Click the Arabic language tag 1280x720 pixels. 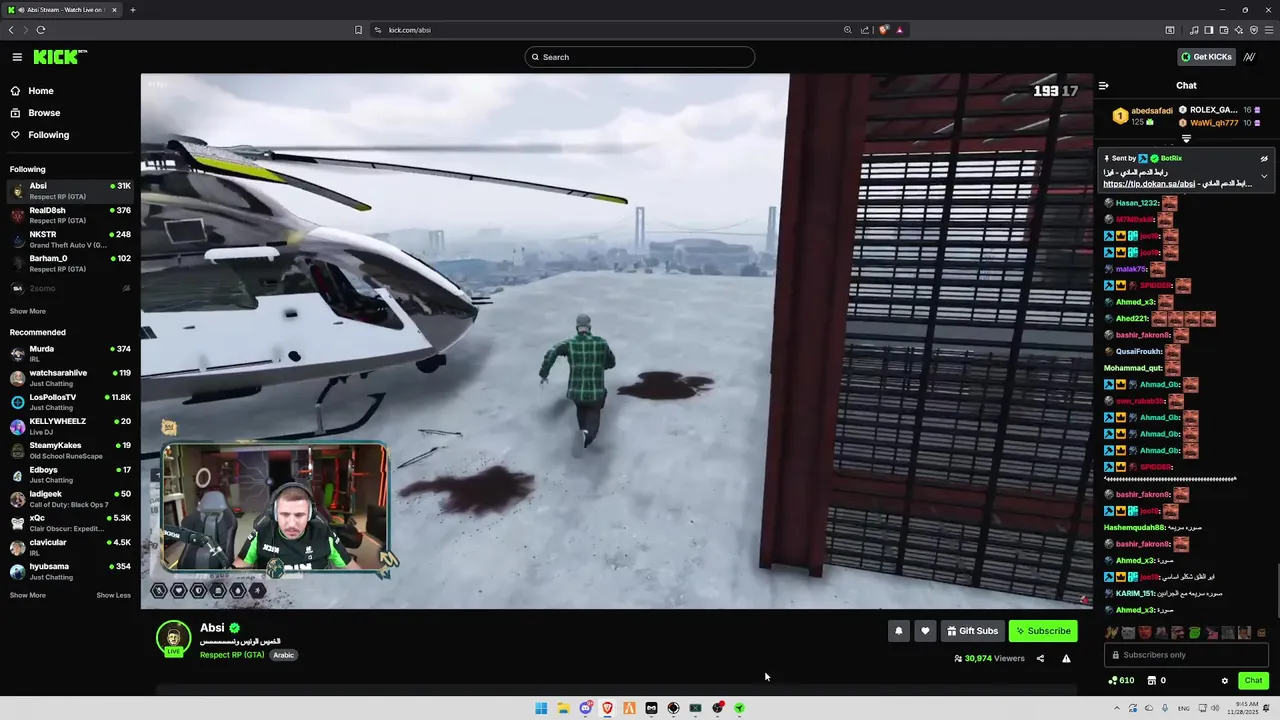tap(284, 655)
